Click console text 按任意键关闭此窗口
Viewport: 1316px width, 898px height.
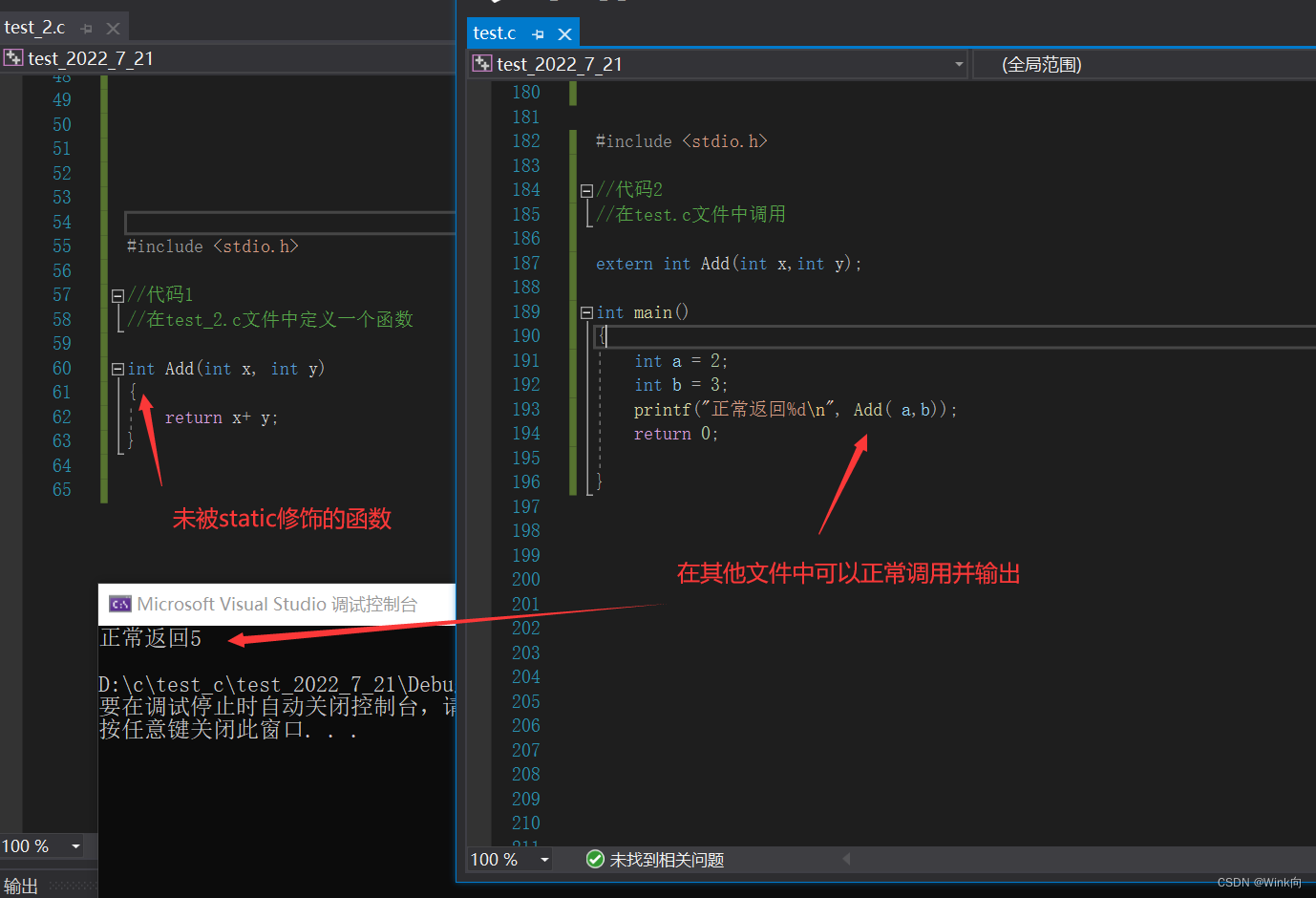229,730
